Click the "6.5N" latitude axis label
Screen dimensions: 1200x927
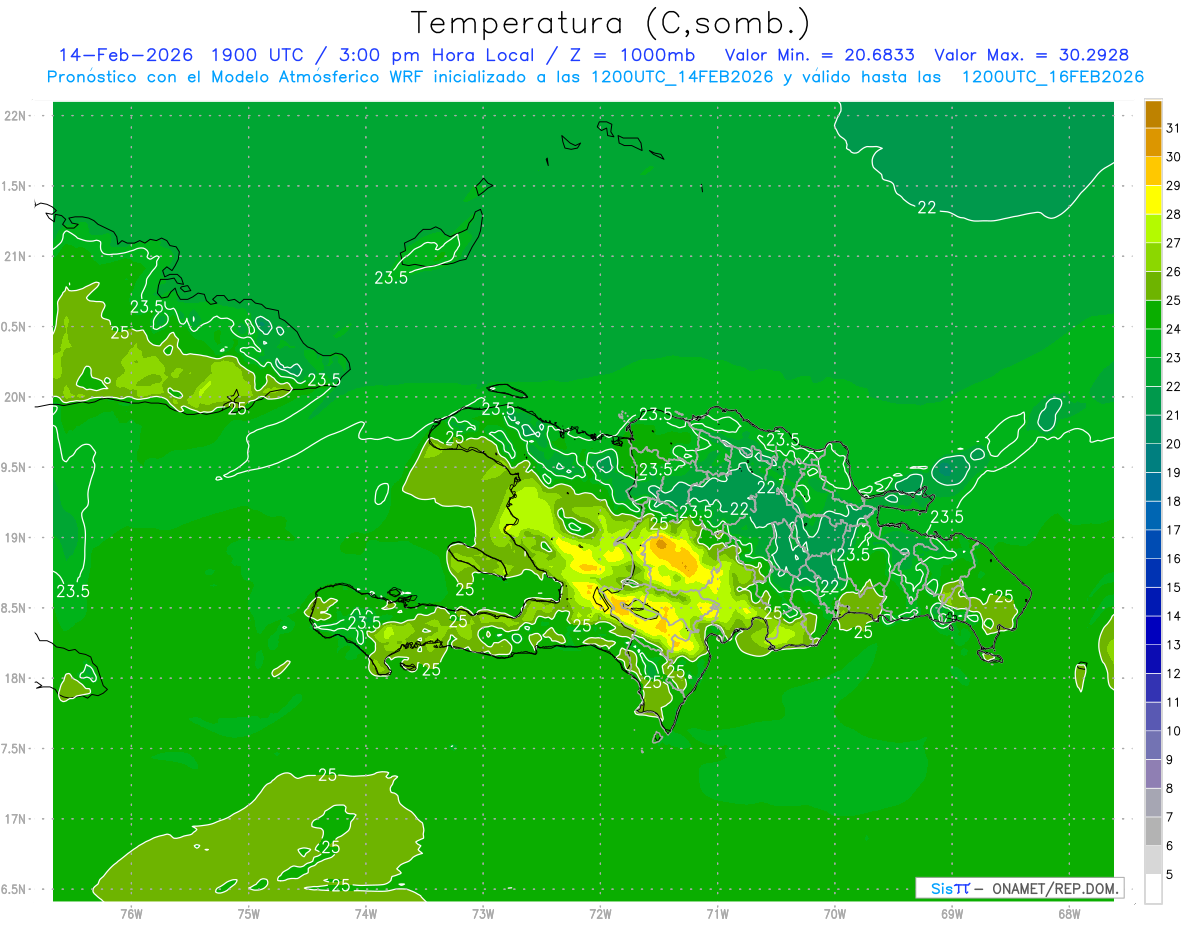click(15, 889)
